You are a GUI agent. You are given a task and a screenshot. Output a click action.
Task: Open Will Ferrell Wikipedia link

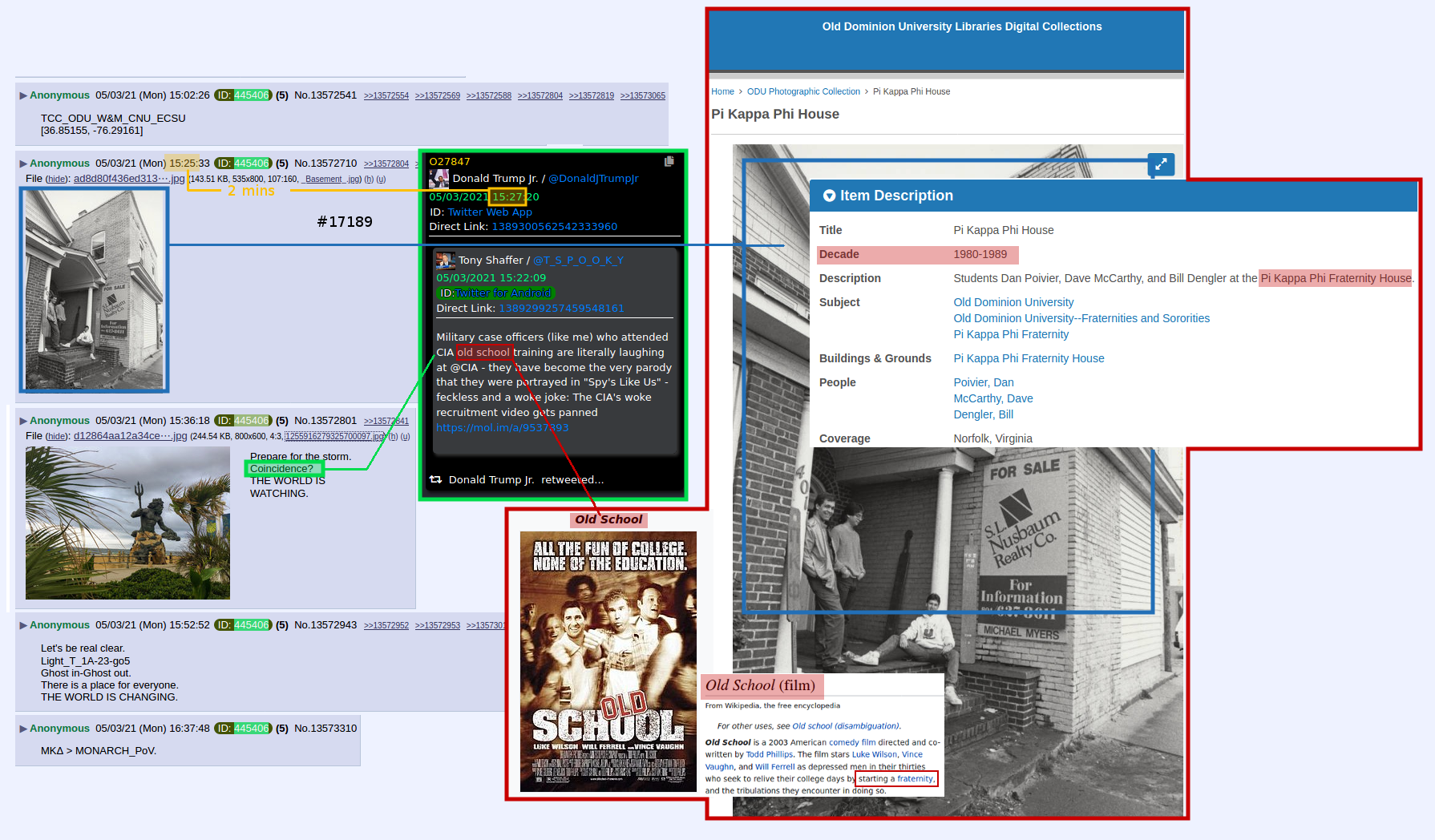coord(774,767)
